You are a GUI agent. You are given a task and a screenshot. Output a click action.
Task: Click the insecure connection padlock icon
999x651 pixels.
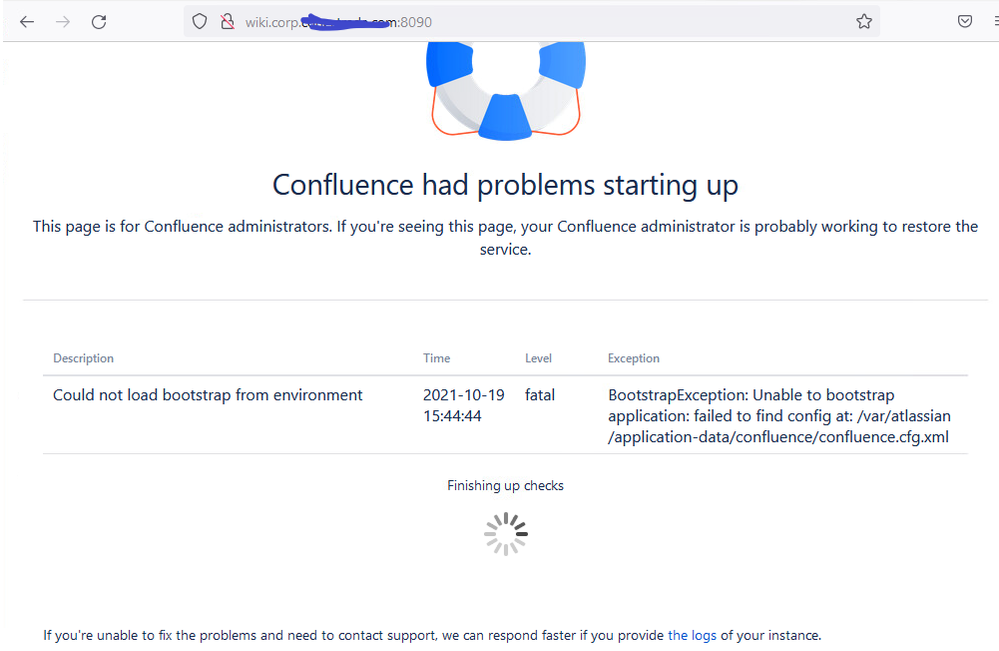click(225, 20)
